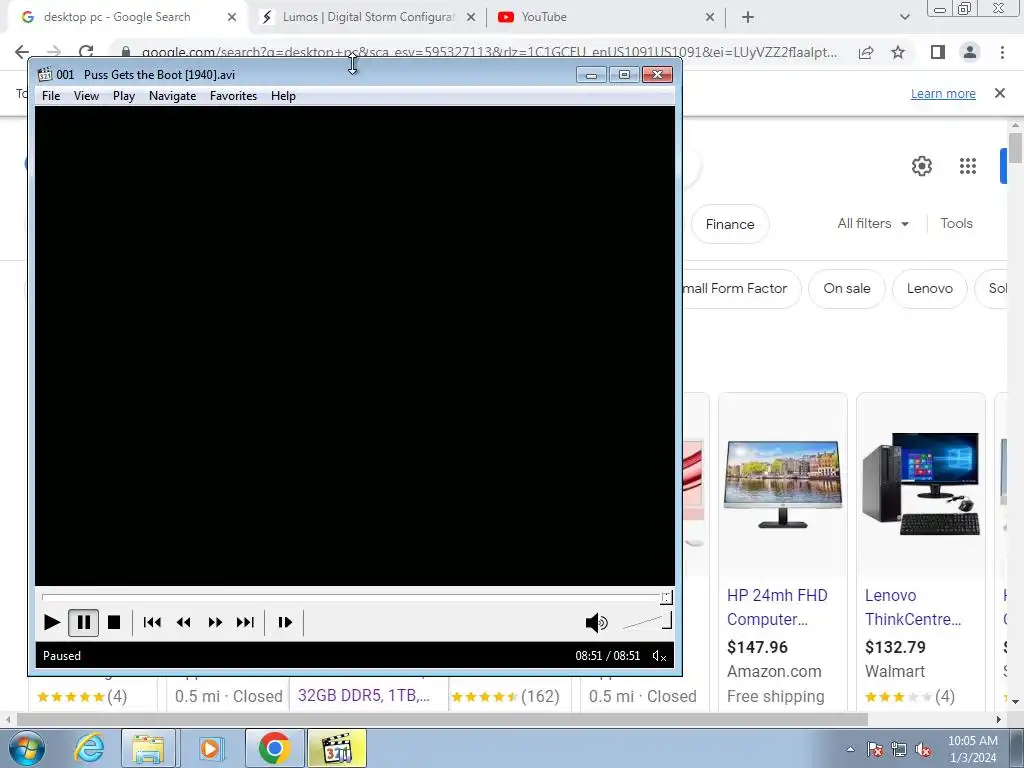Step one frame forward in player
This screenshot has width=1024, height=768.
coord(285,622)
